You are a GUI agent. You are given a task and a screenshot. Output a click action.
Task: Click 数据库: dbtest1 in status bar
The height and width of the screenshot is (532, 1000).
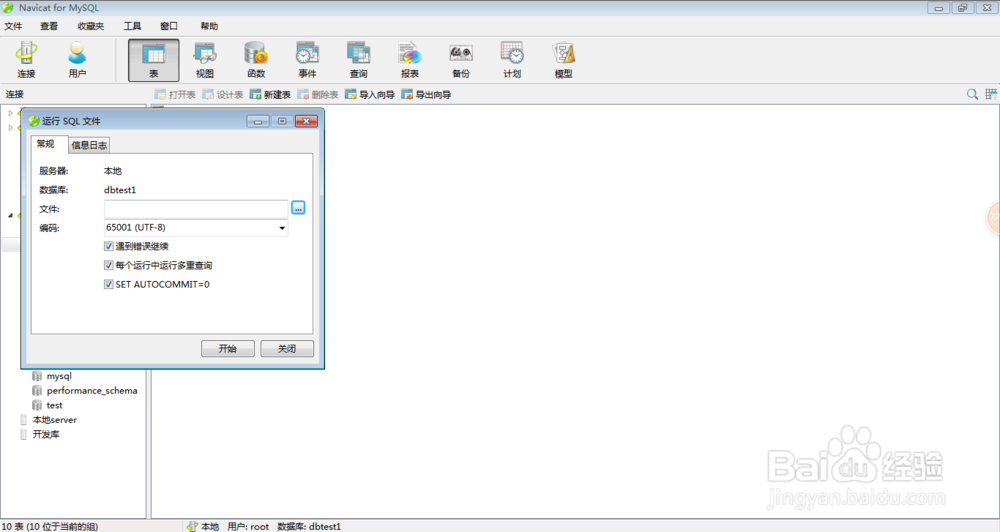tap(309, 527)
